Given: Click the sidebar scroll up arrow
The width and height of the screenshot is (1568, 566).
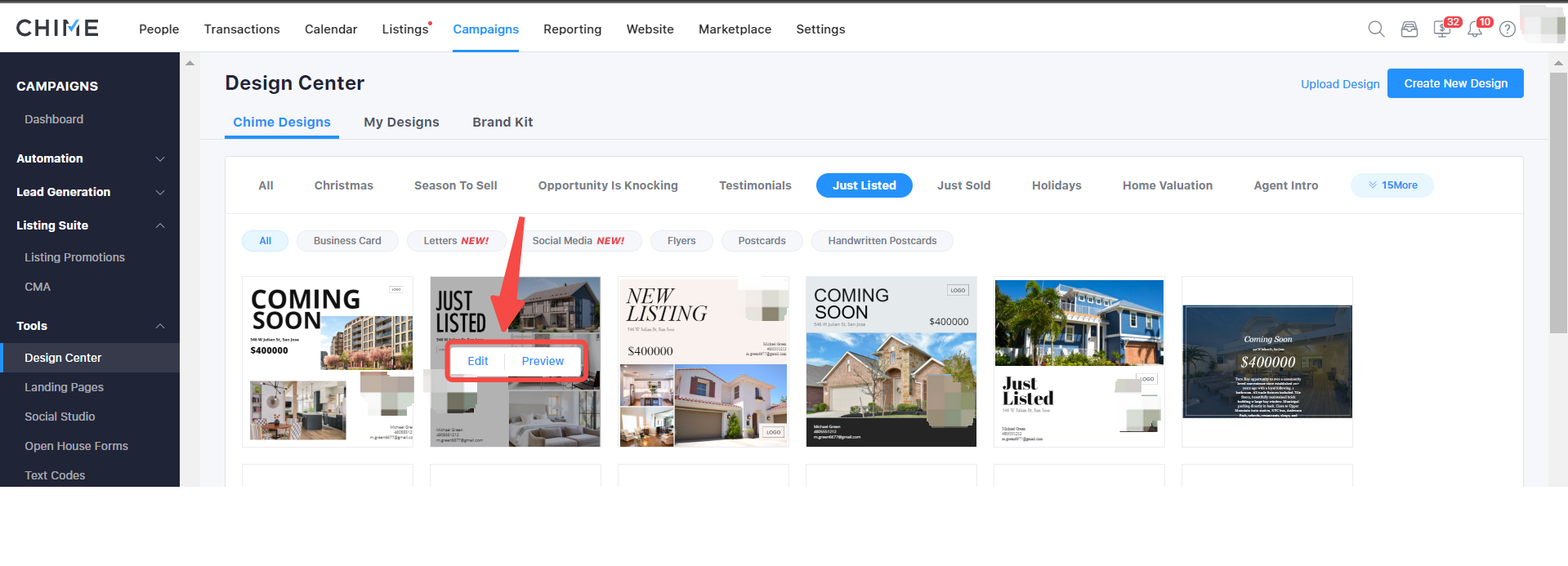Looking at the screenshot, I should pos(190,63).
